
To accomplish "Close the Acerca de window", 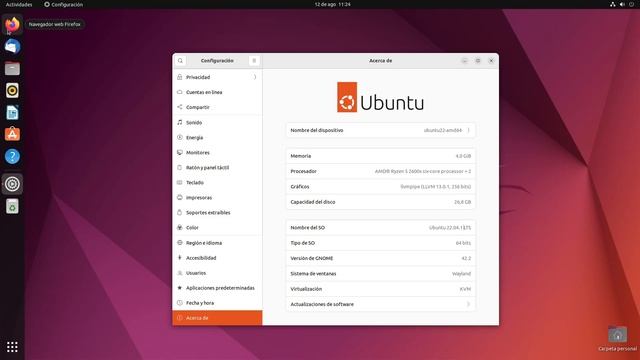I will click(491, 61).
